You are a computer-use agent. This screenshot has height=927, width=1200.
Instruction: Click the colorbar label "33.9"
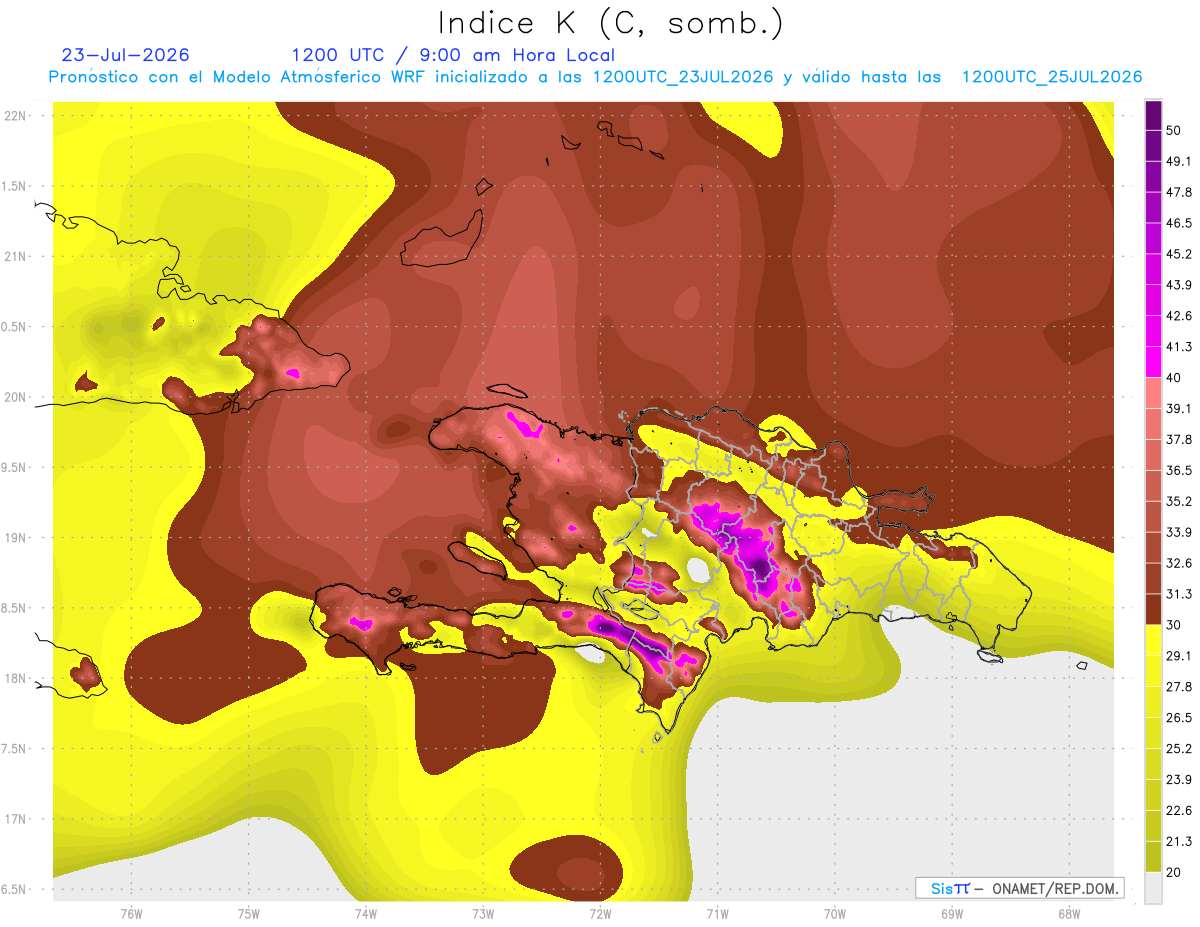[1179, 532]
